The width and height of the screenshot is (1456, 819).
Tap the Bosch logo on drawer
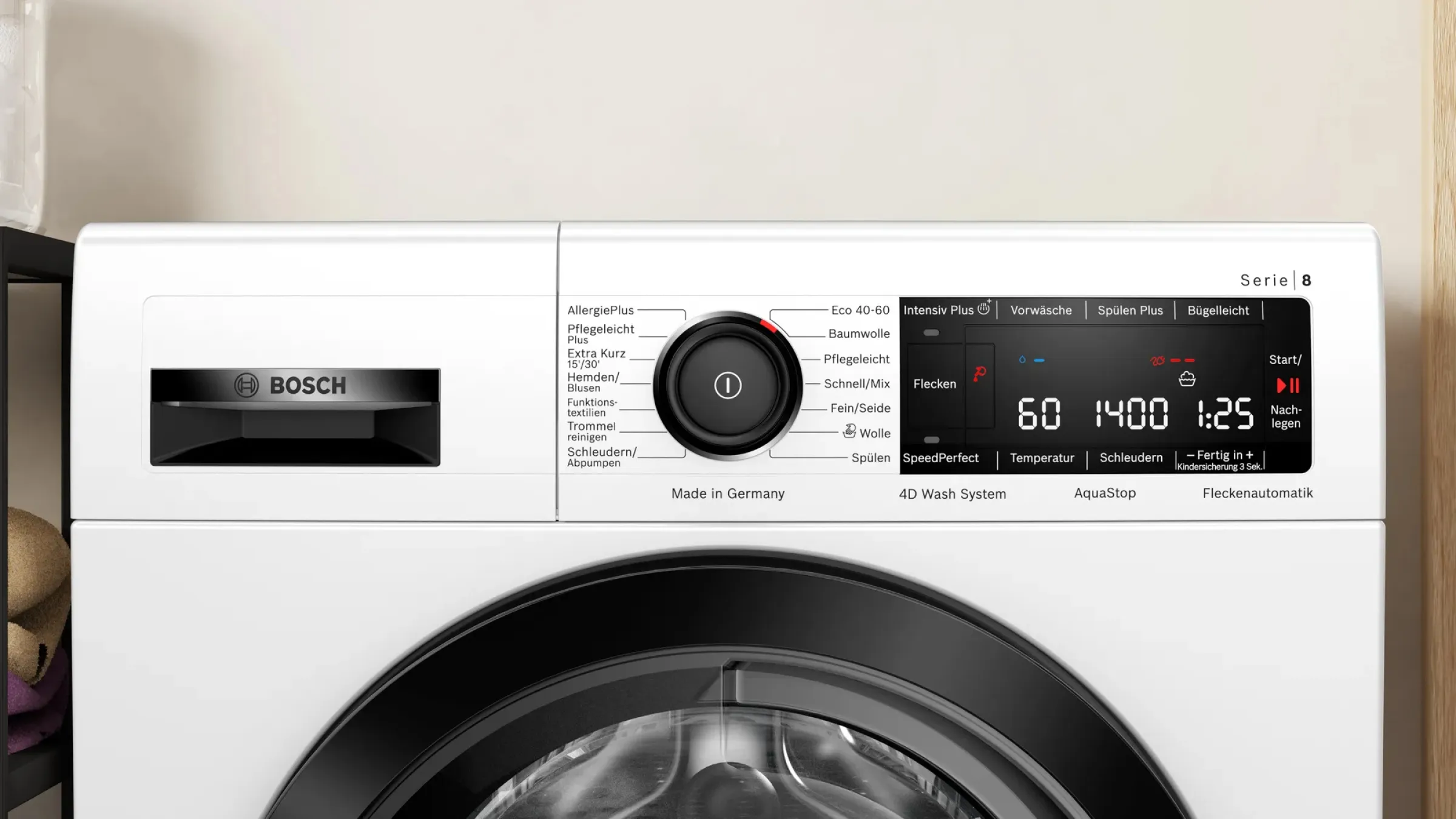(290, 385)
